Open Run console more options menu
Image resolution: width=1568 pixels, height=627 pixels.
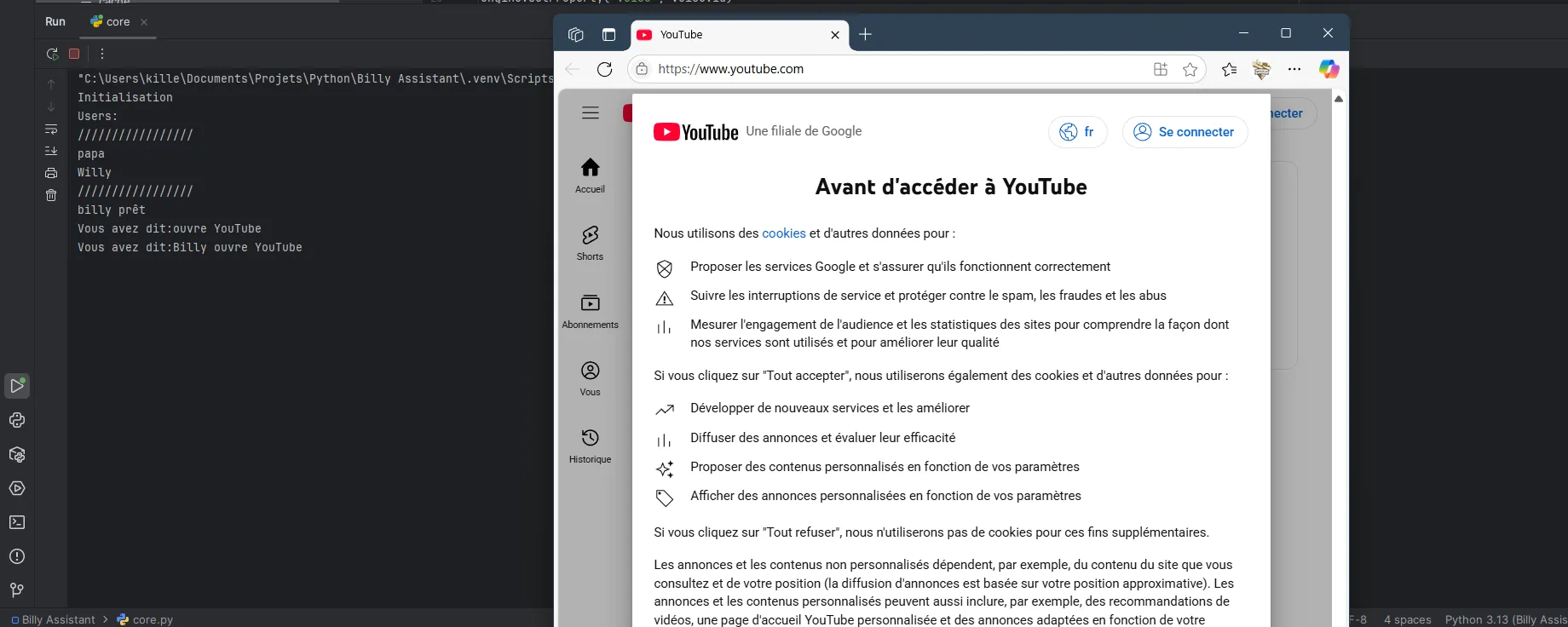102,54
